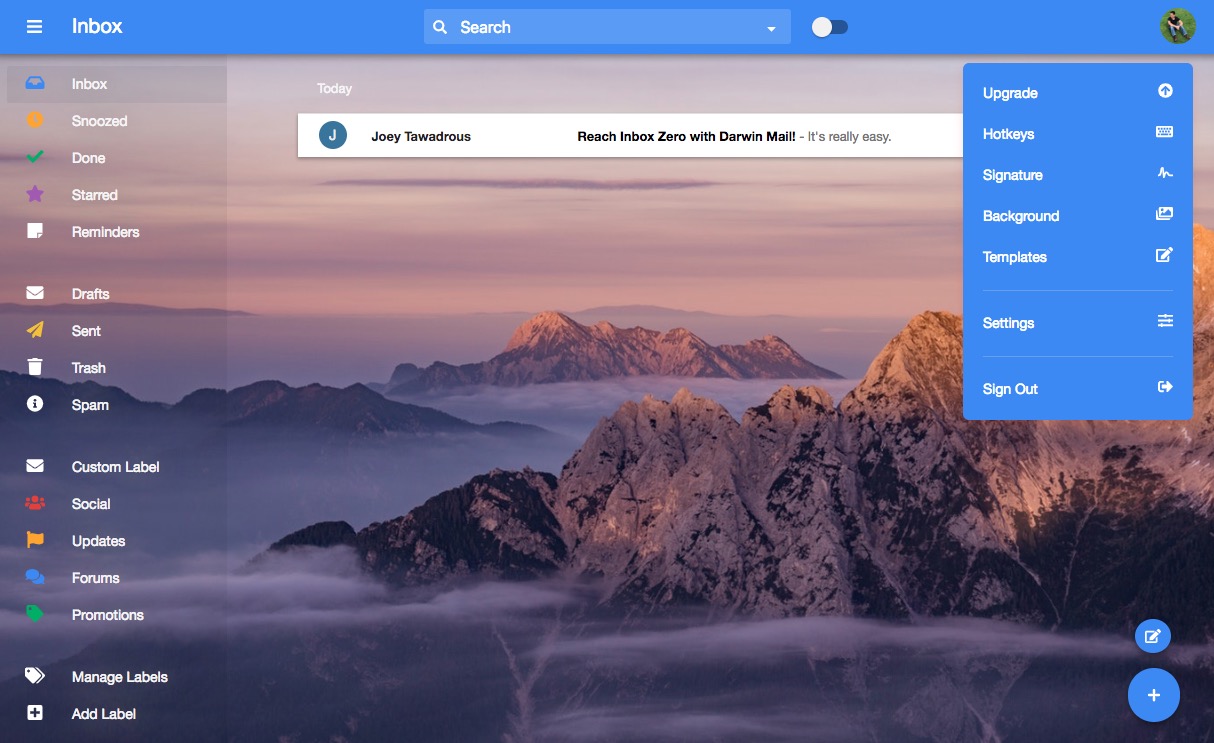This screenshot has width=1214, height=743.
Task: Open the email from Joey Tawadrous
Action: (630, 136)
